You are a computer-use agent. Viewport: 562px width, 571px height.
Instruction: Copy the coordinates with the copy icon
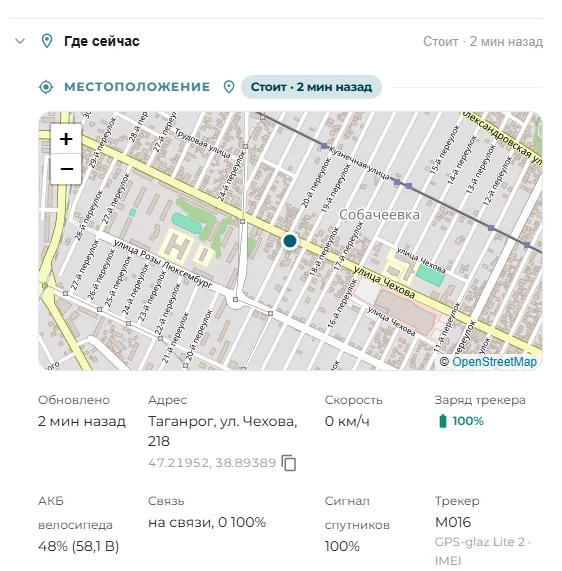pos(289,463)
